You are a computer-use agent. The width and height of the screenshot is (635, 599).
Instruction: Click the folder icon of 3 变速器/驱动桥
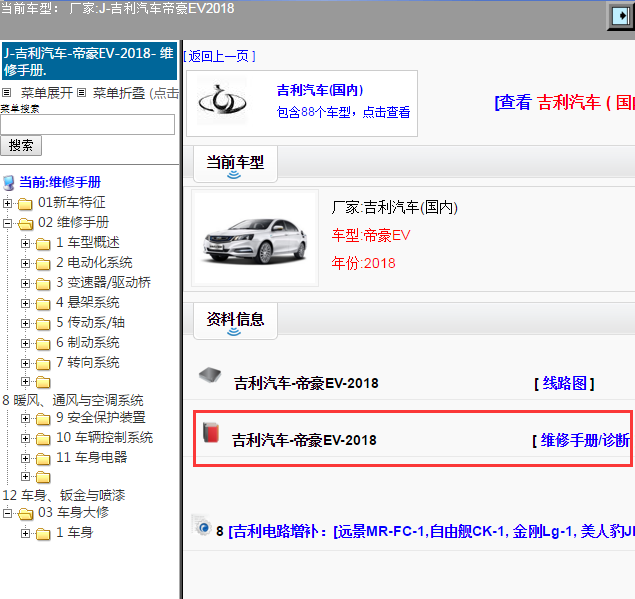(x=43, y=284)
